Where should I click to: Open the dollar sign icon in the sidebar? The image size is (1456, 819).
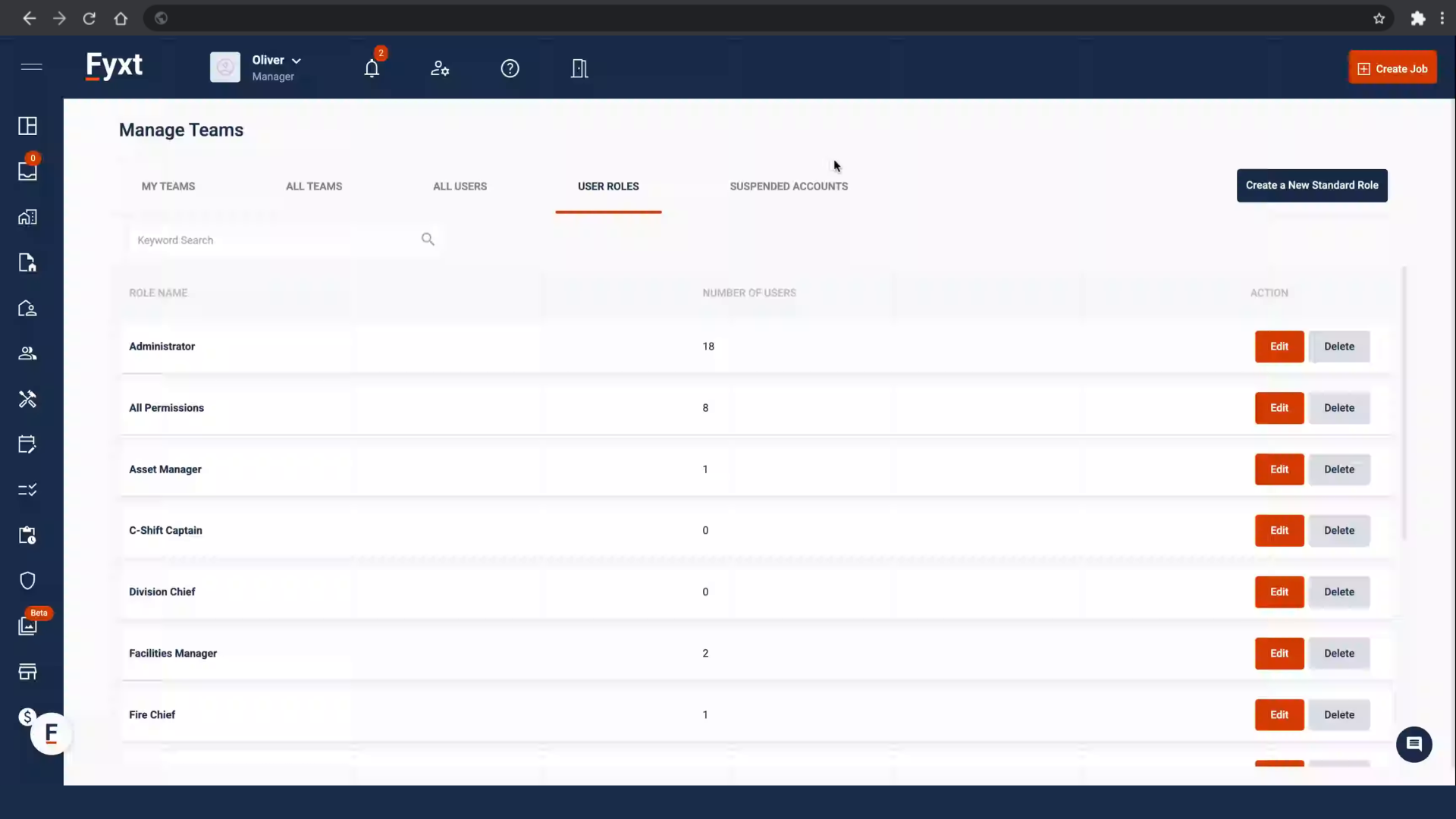pos(27,717)
